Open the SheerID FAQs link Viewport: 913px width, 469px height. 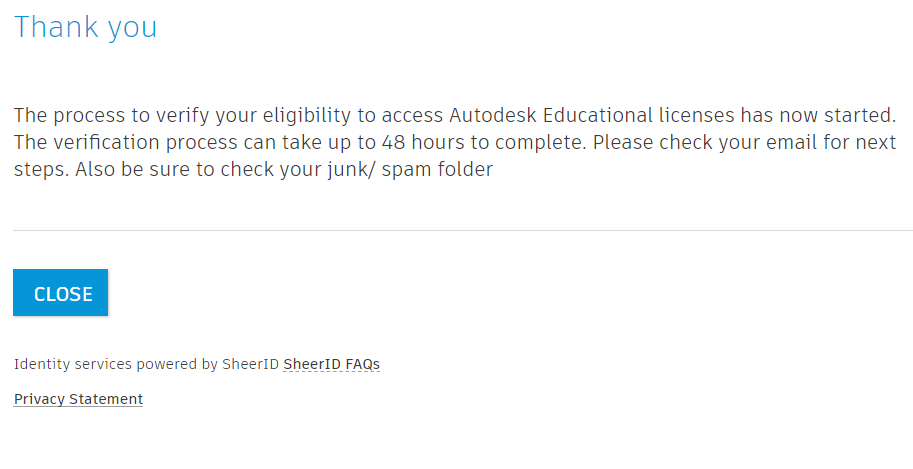[331, 364]
